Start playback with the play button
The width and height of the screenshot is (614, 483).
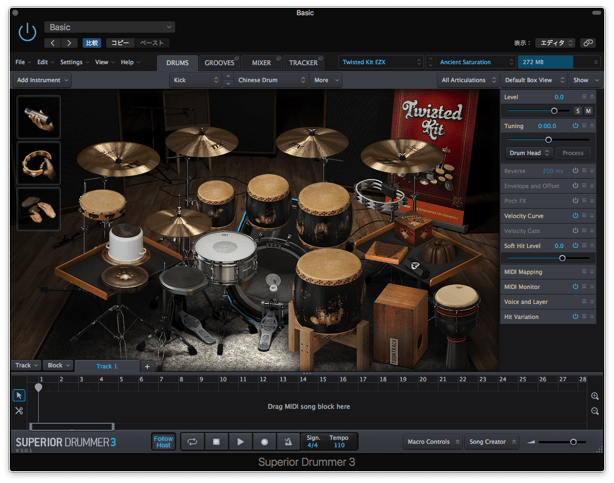[240, 442]
